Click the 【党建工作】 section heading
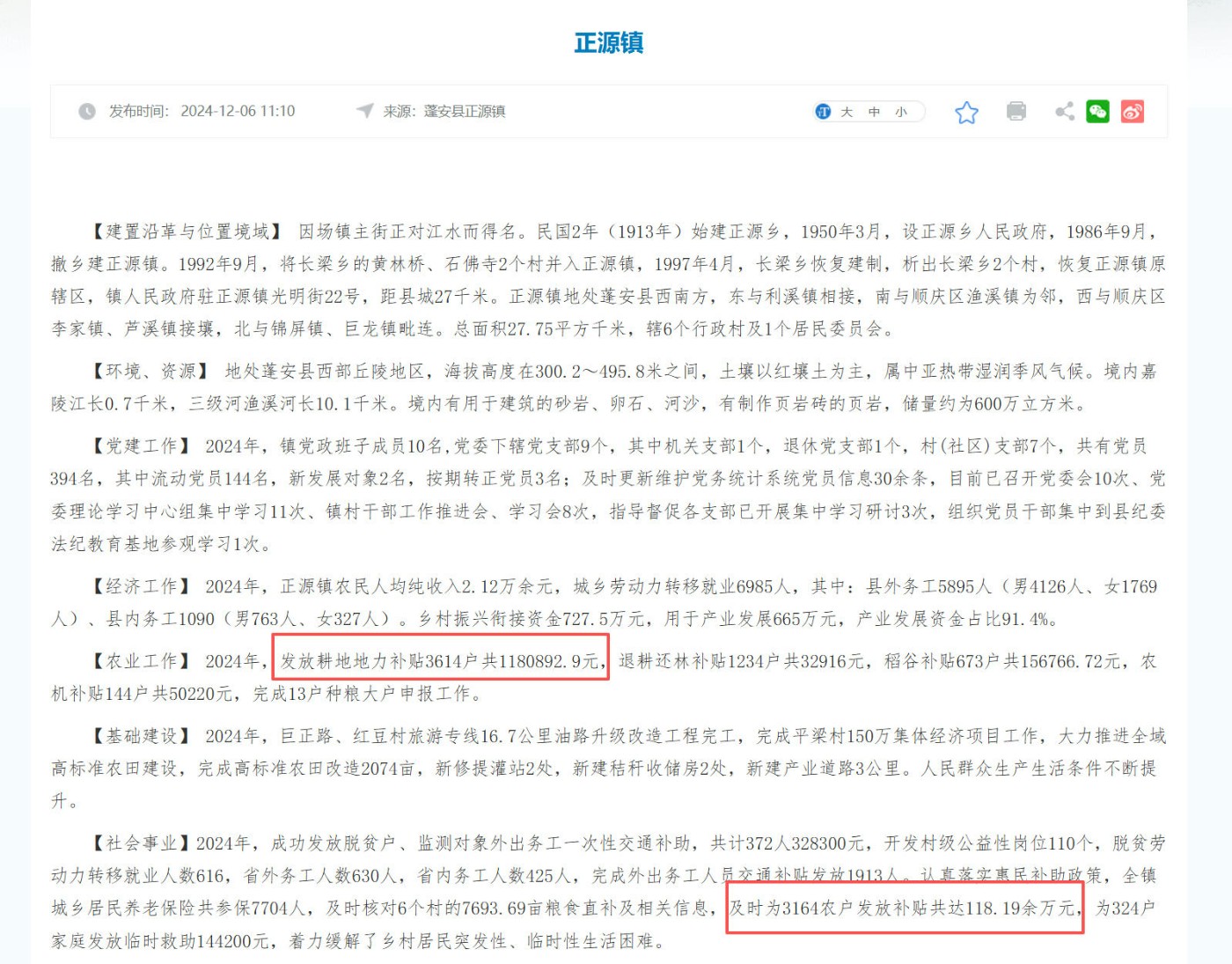 click(x=142, y=446)
